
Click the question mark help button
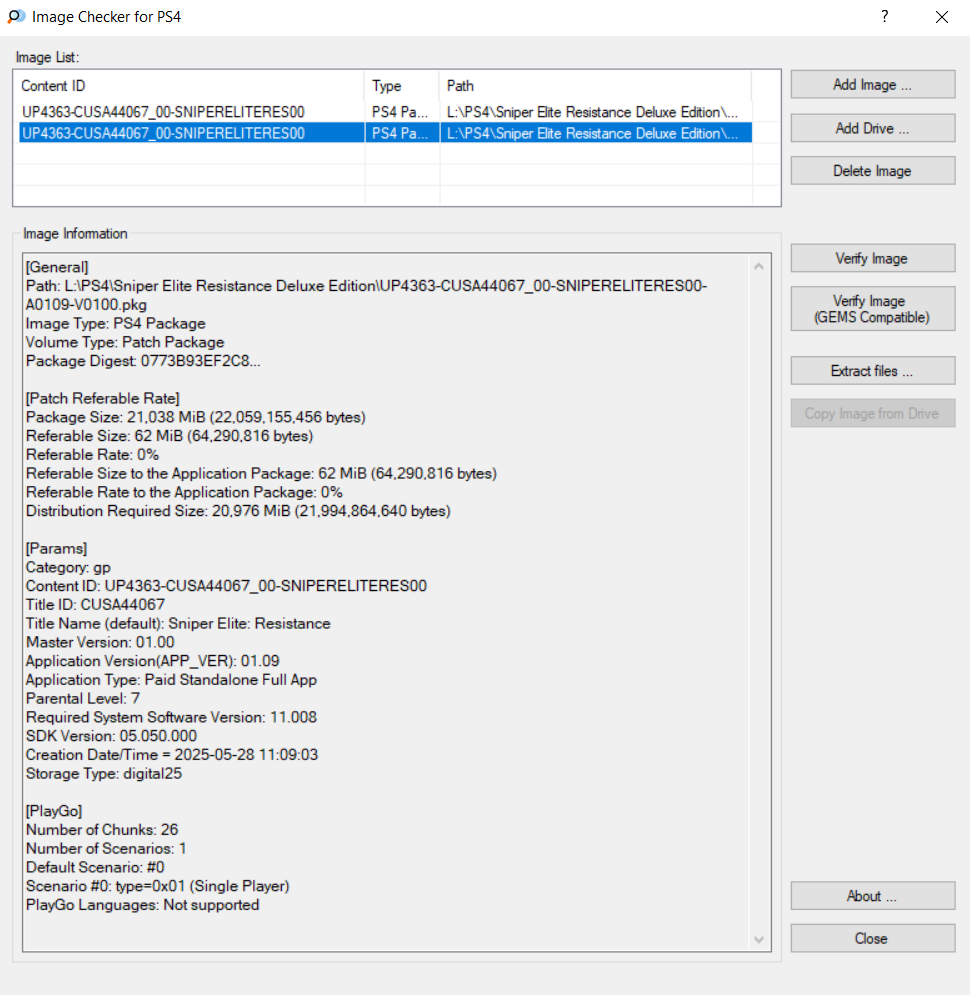pyautogui.click(x=885, y=17)
